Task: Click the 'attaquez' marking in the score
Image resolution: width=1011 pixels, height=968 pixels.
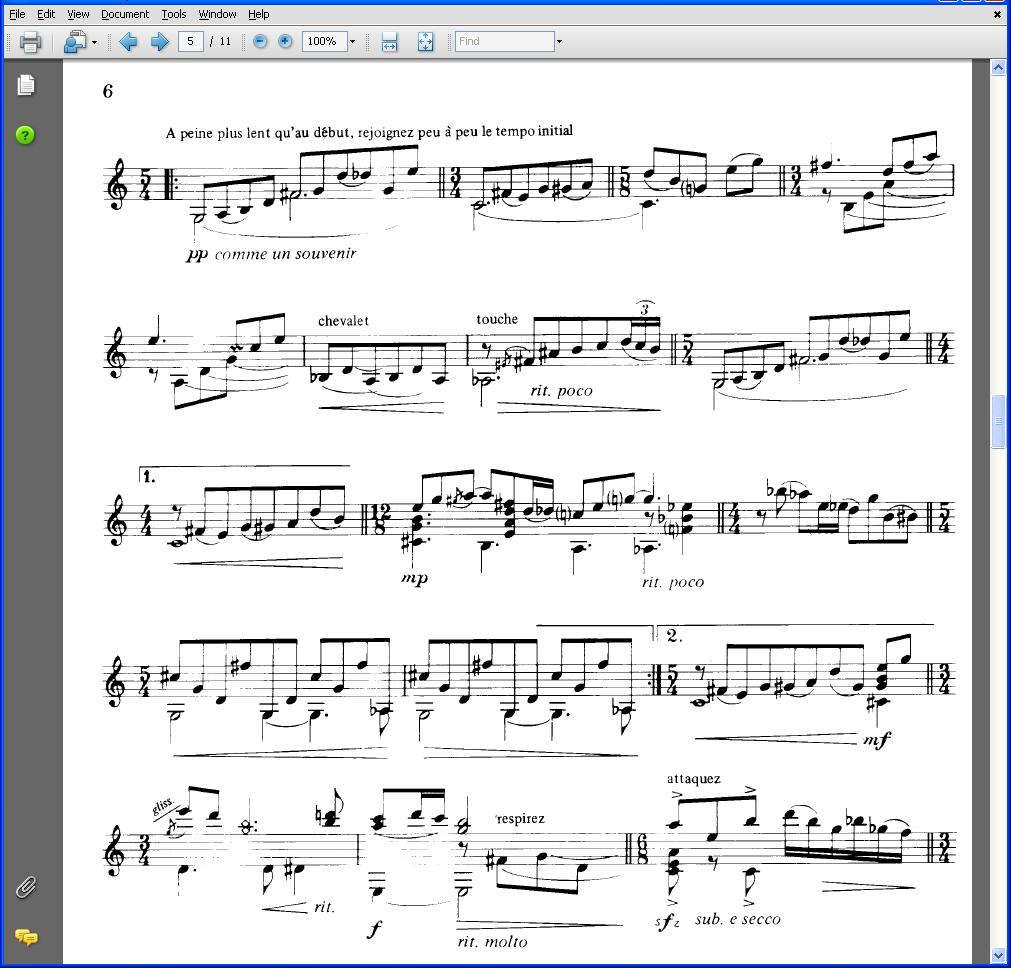Action: pyautogui.click(x=694, y=779)
